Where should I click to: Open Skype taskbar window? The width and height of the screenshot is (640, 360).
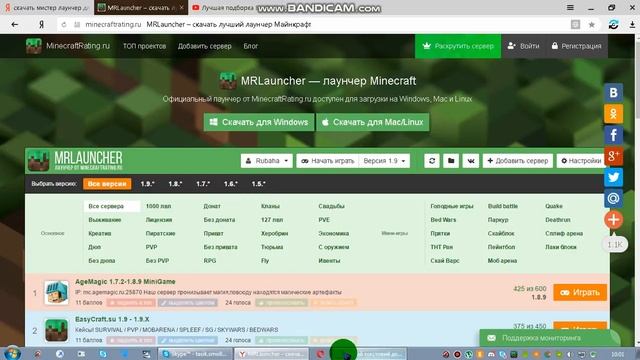pos(195,354)
